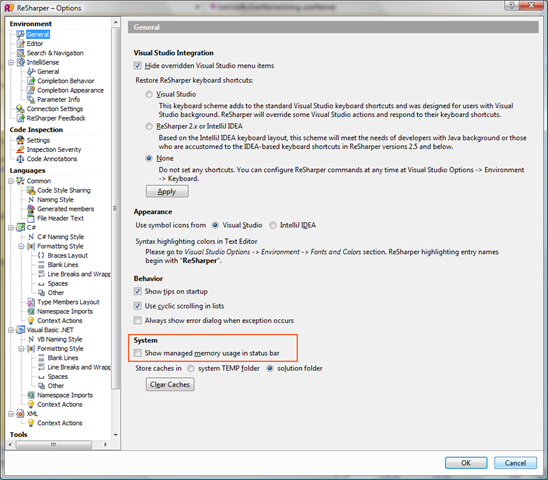Open C# Naming Style page
The width and height of the screenshot is (548, 480).
[60, 237]
